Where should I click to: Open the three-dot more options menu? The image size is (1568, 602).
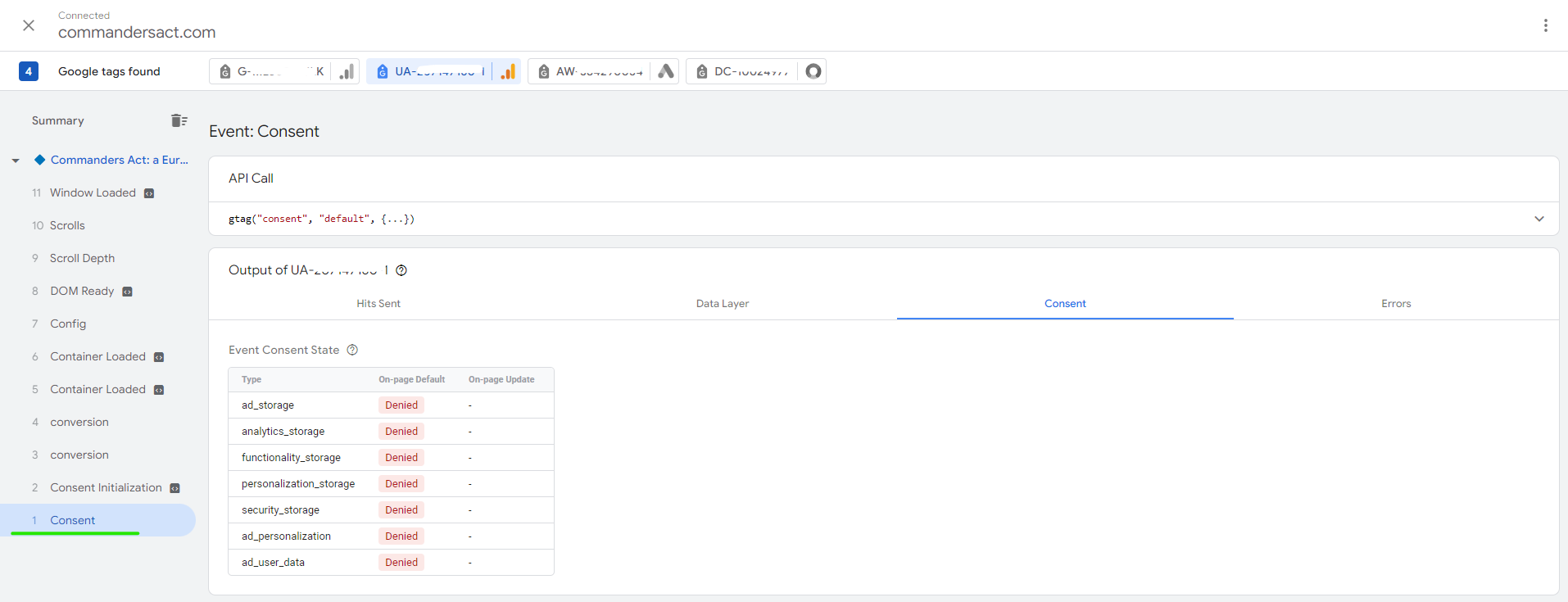coord(1545,25)
